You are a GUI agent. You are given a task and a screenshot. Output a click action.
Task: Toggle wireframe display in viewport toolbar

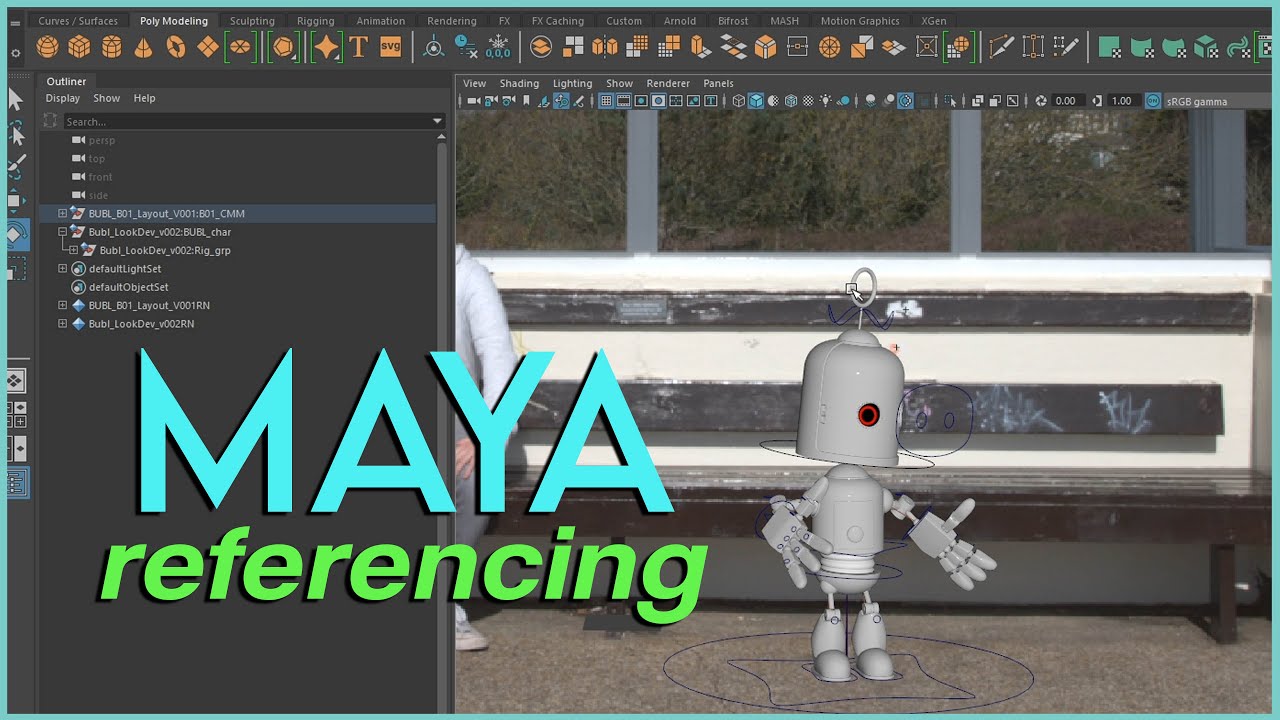(x=739, y=101)
